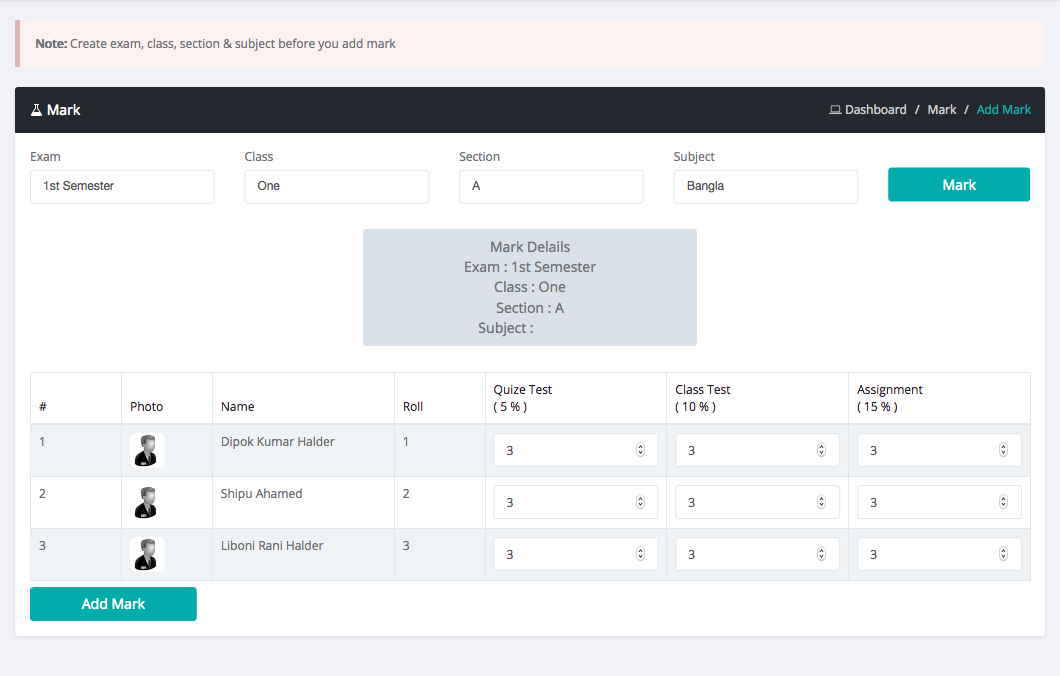The image size is (1060, 676).
Task: Open the Exam dropdown showing 1st Semester
Action: click(x=122, y=186)
